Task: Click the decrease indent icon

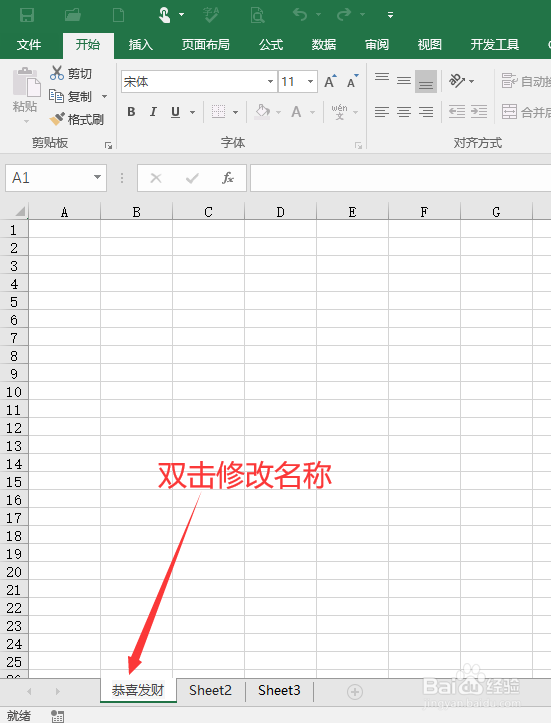Action: [457, 112]
